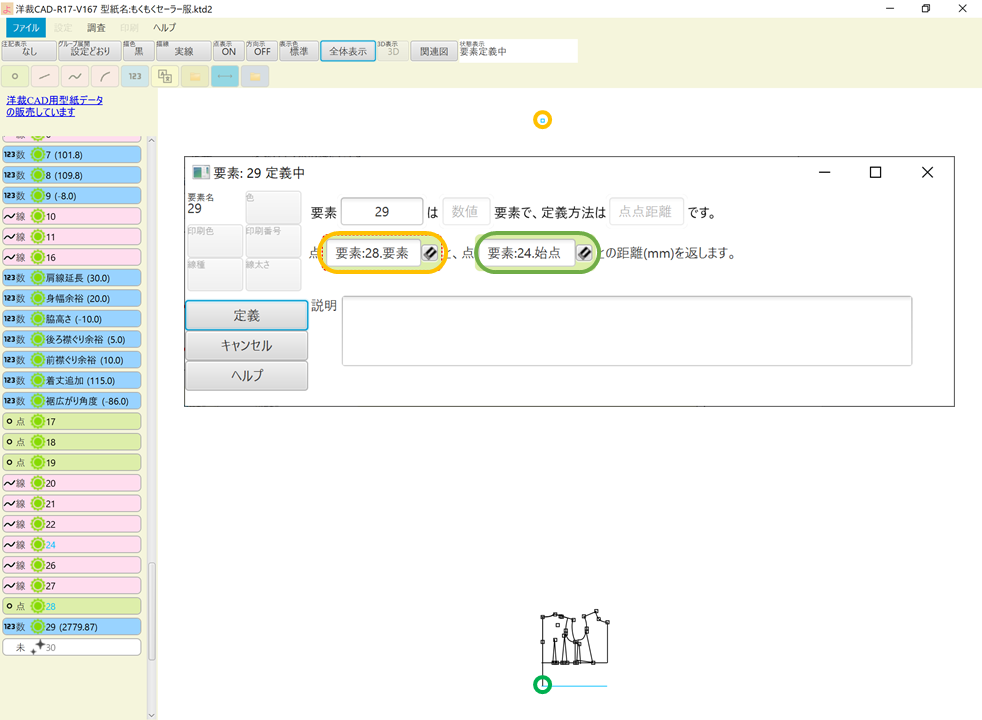Screen dimensions: 982x720
Task: Open the ヘルプ menu
Action: point(163,27)
